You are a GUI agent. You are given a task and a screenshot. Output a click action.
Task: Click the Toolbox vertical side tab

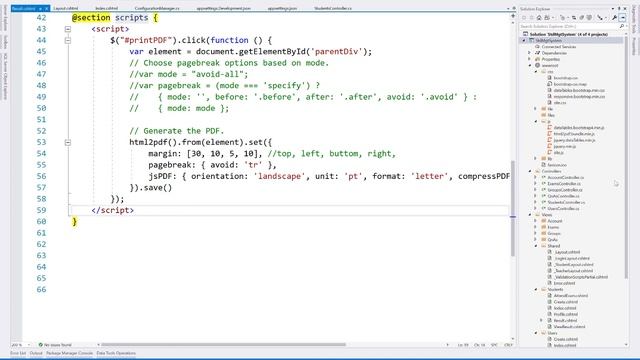[x=5, y=42]
